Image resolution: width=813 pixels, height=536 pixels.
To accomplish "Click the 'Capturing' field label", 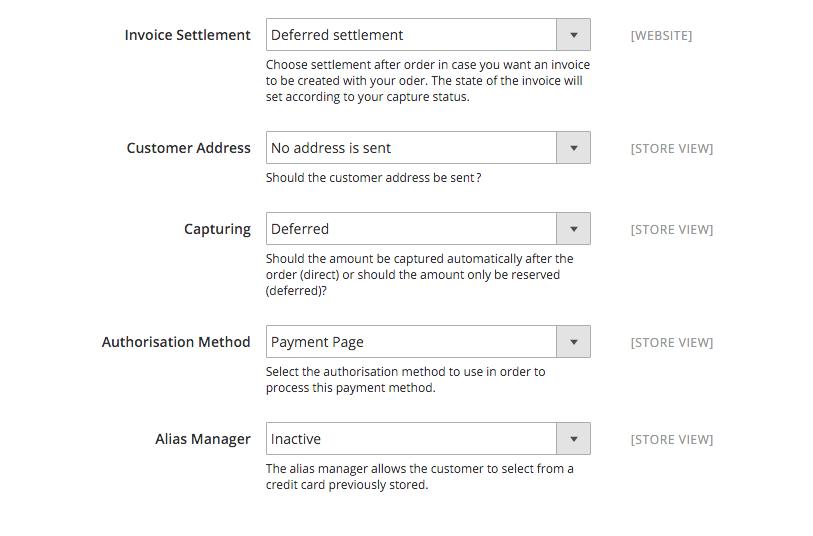I will [x=217, y=229].
